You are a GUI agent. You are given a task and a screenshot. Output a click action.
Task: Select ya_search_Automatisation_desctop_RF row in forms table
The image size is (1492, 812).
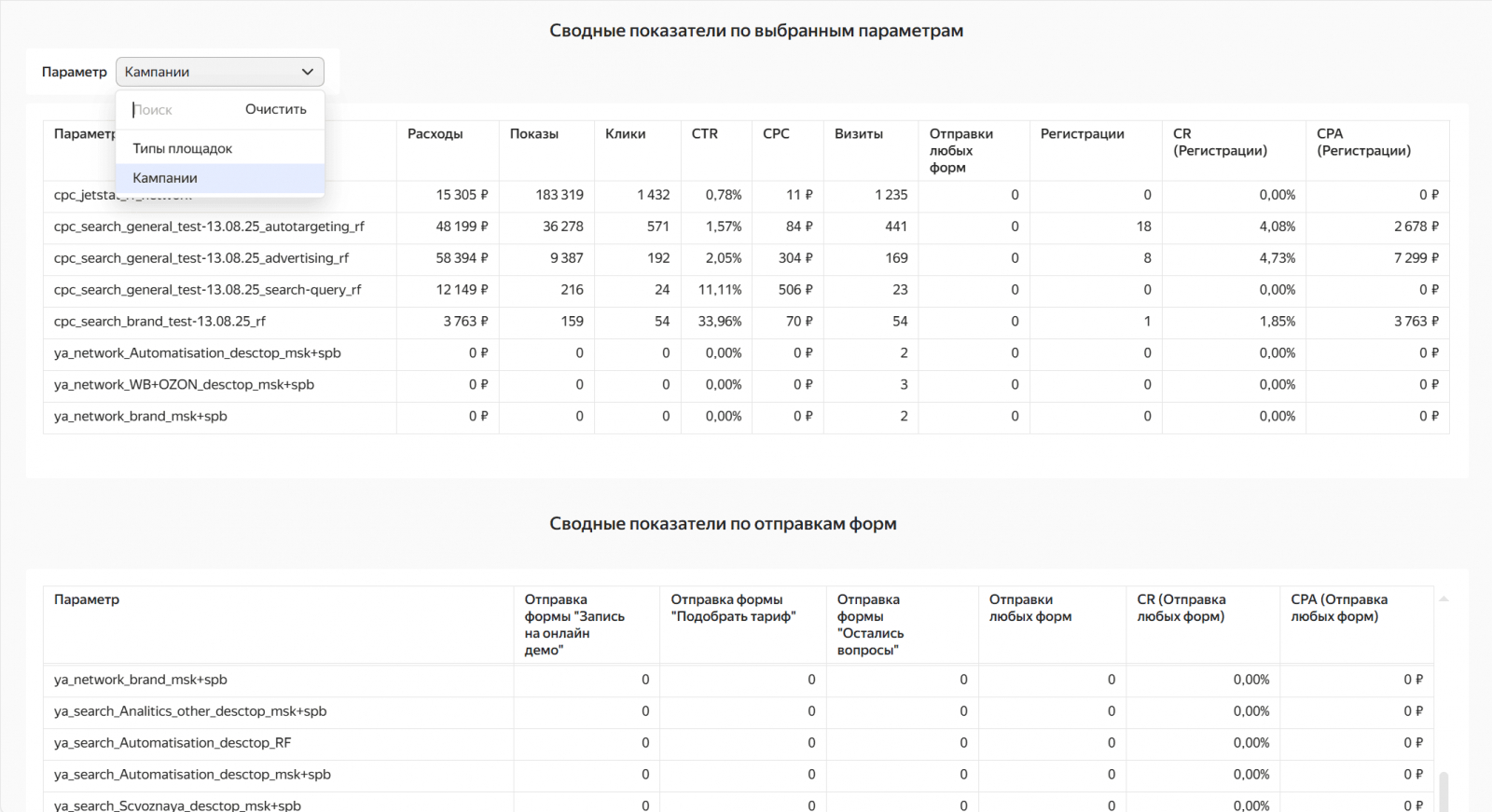pyautogui.click(x=173, y=743)
